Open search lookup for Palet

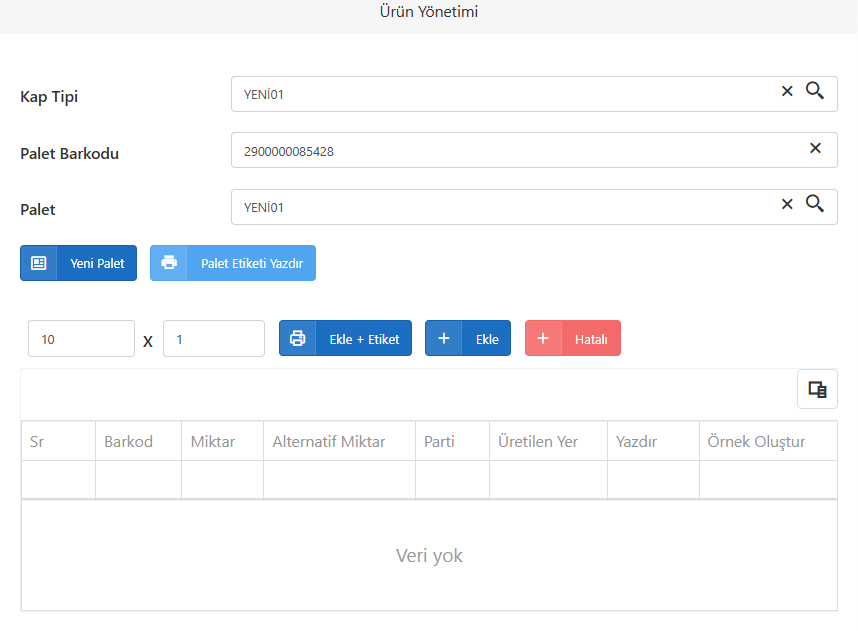pos(815,204)
